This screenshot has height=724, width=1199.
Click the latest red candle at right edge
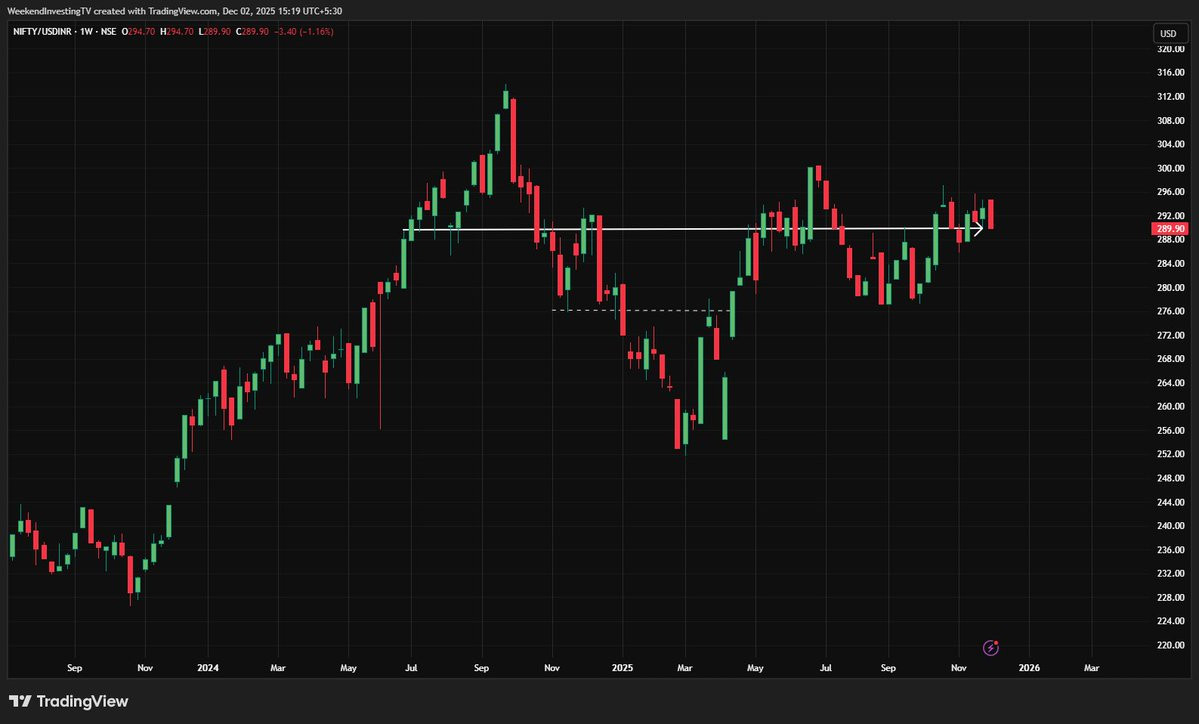point(990,214)
